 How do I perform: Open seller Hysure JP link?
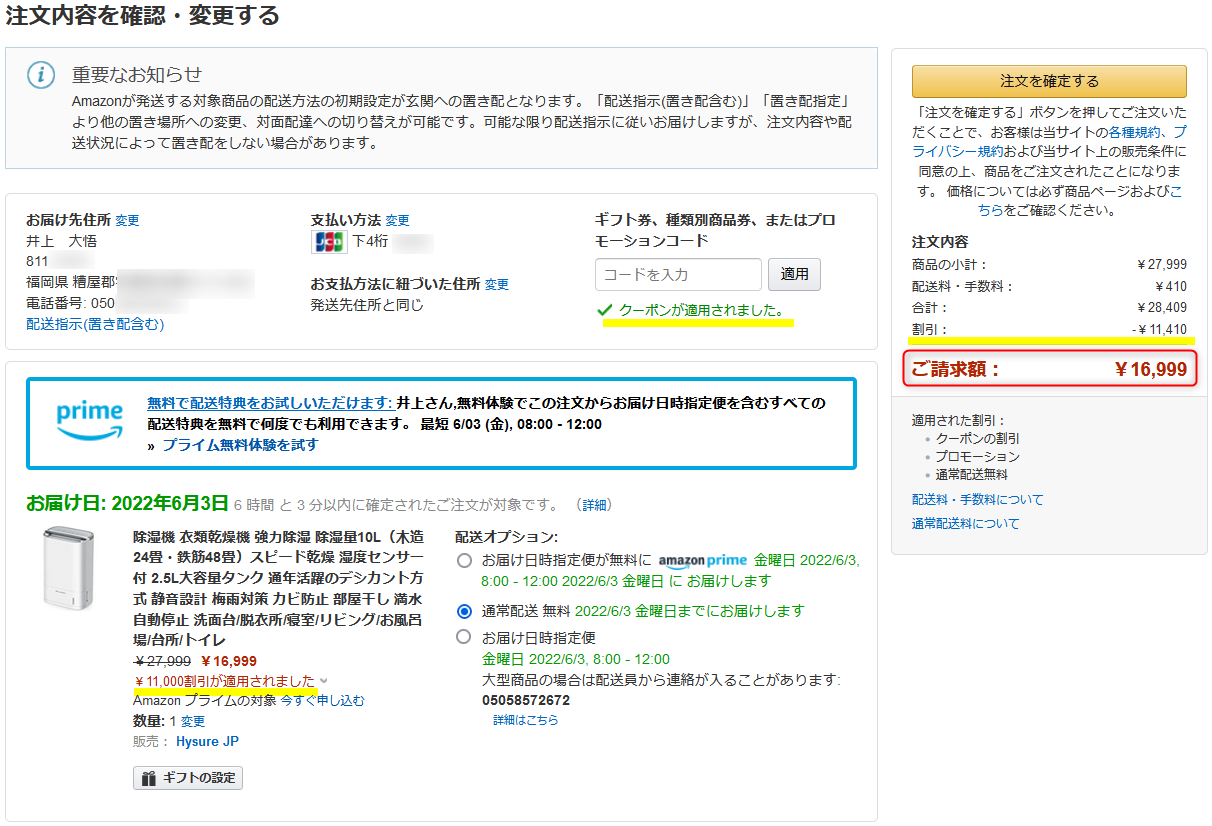tap(207, 741)
